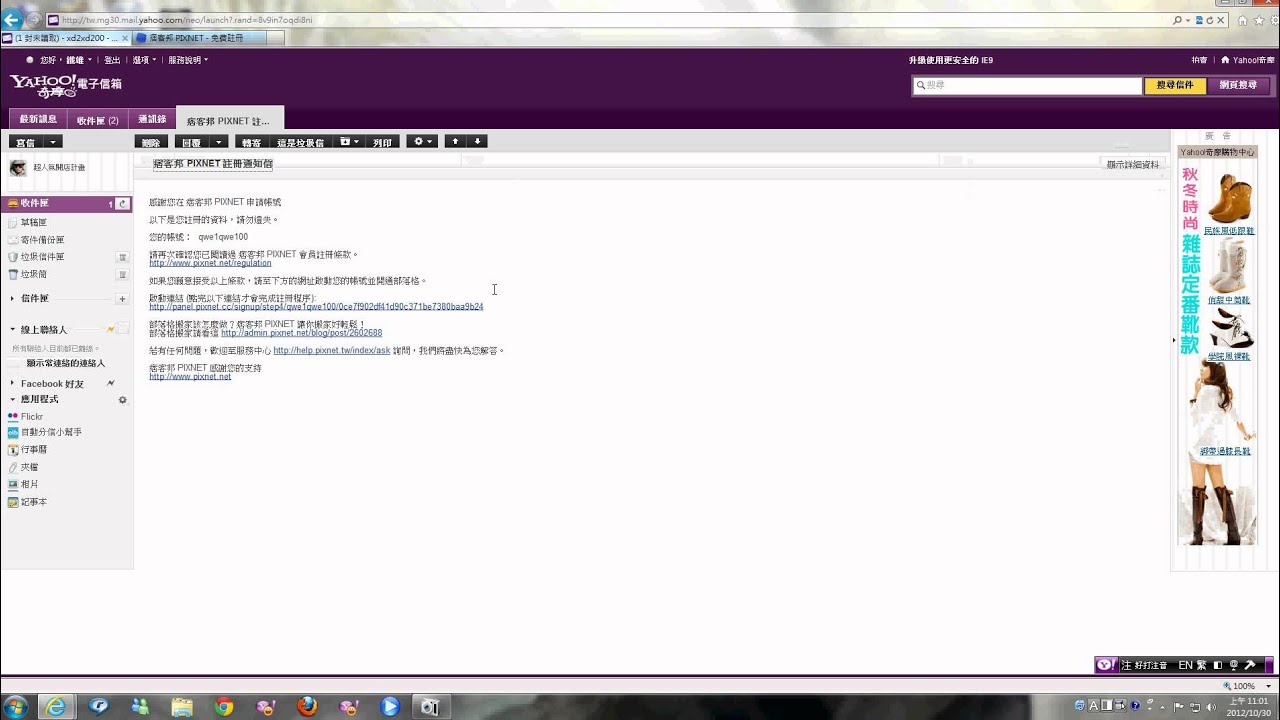Go back with the browser back arrow

point(12,19)
